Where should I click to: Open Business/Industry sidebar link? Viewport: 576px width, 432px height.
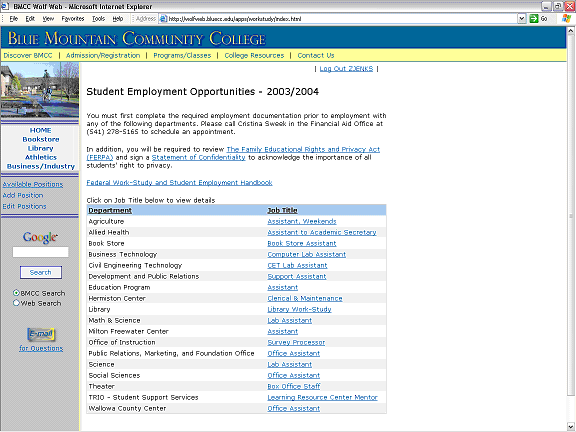[41, 166]
